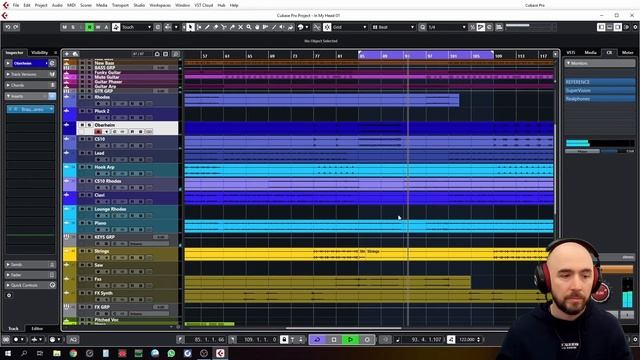Open the Beat grid type dropdown
Screen dimensions: 640x360
(x=393, y=27)
